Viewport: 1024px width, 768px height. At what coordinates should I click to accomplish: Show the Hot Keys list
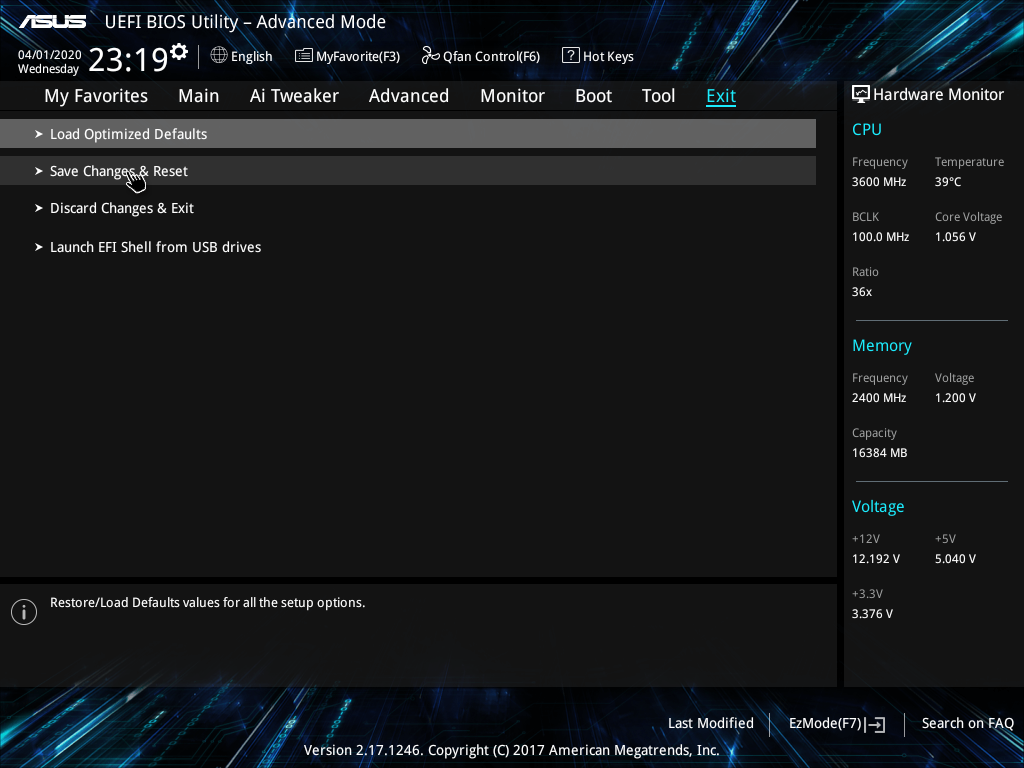pyautogui.click(x=608, y=57)
